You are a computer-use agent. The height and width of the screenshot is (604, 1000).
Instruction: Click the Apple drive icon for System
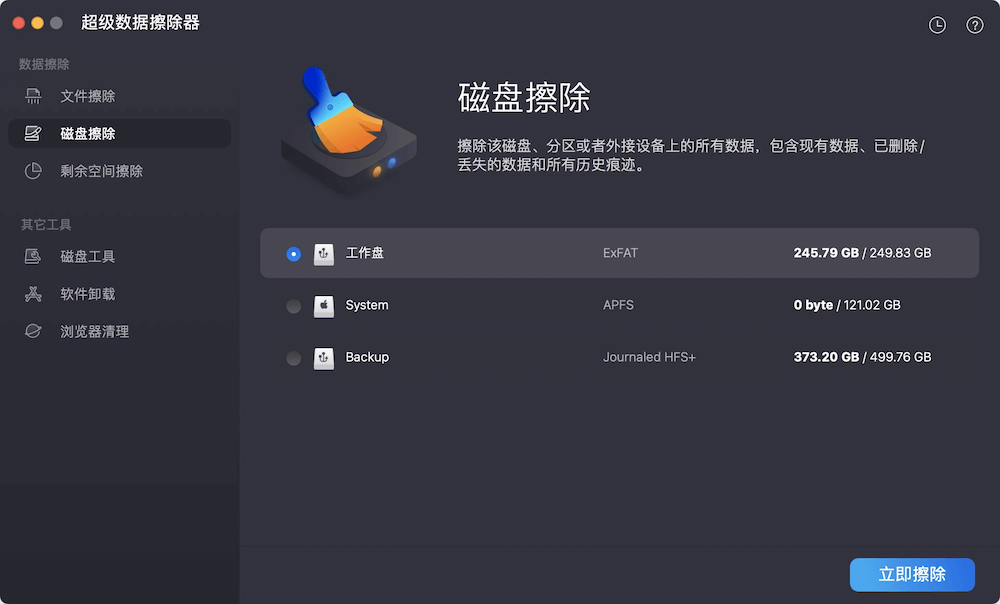click(323, 306)
